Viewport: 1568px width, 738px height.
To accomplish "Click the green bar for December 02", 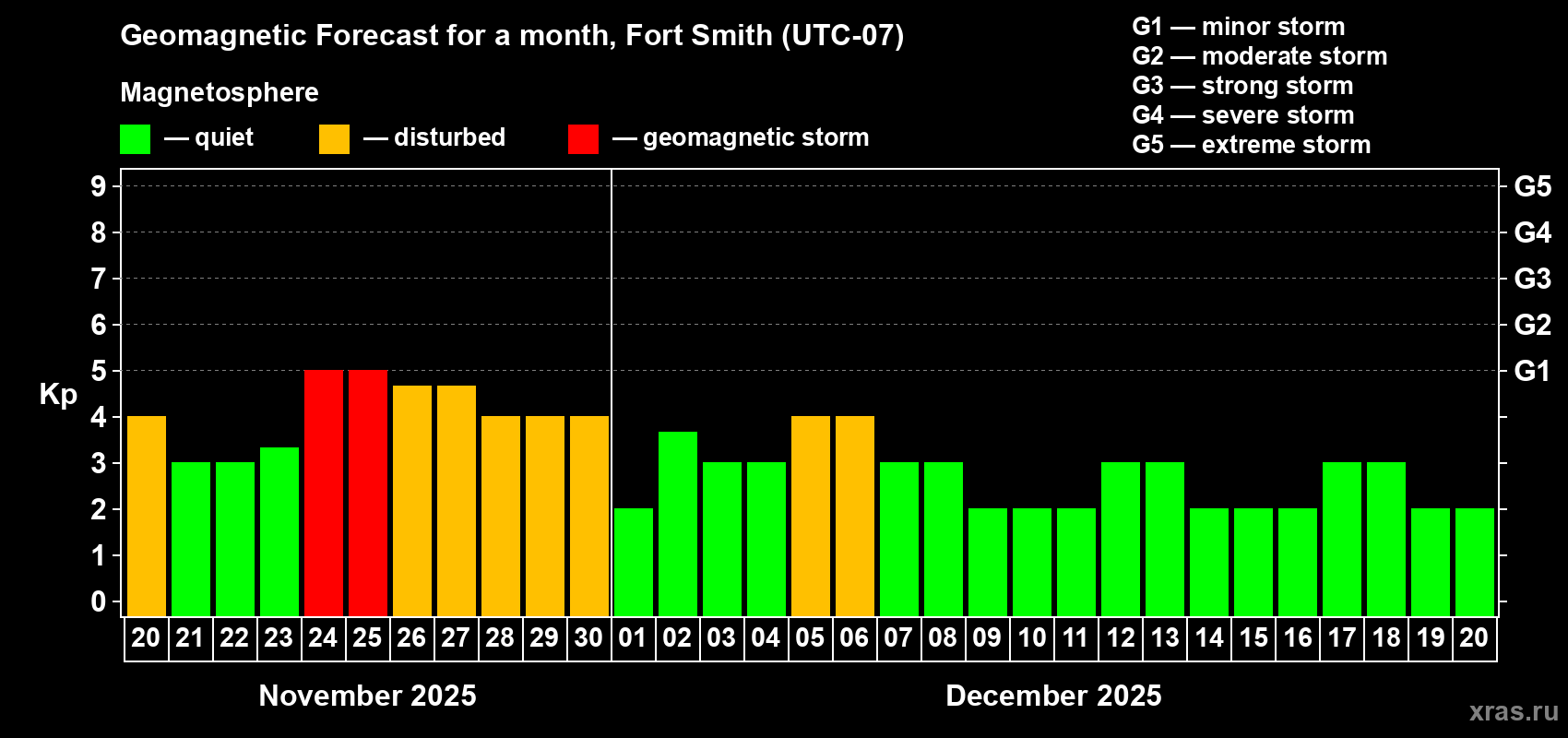I will (x=678, y=524).
